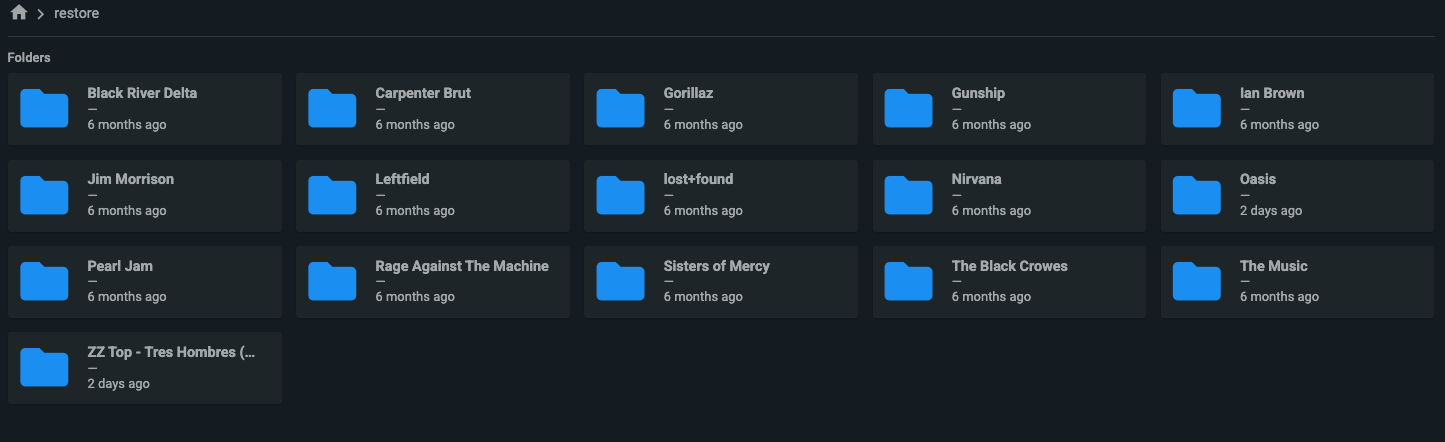Click The Music's 6 months ago timestamp
The image size is (1445, 442).
pos(1279,297)
